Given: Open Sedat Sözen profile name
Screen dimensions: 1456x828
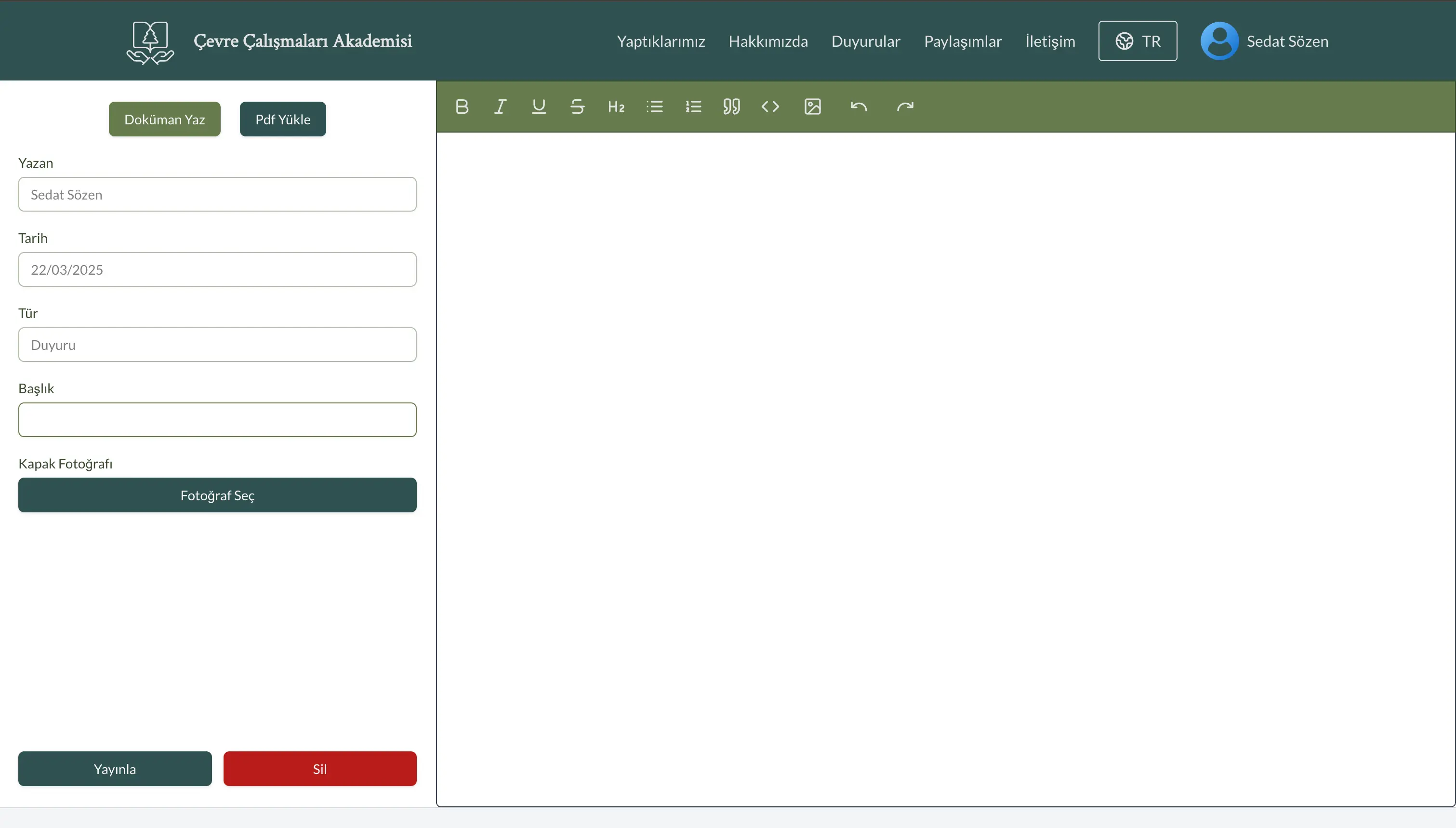Looking at the screenshot, I should 1287,41.
